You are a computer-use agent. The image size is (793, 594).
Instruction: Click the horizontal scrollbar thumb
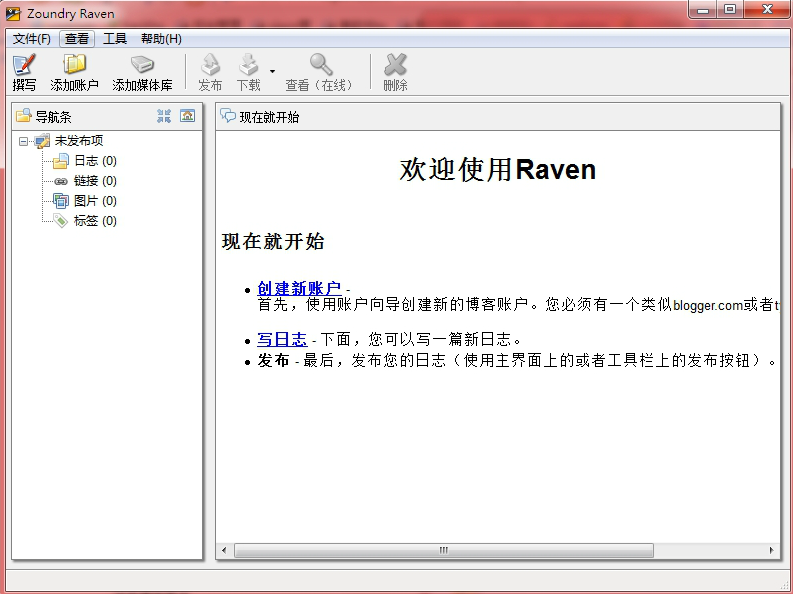pos(444,550)
